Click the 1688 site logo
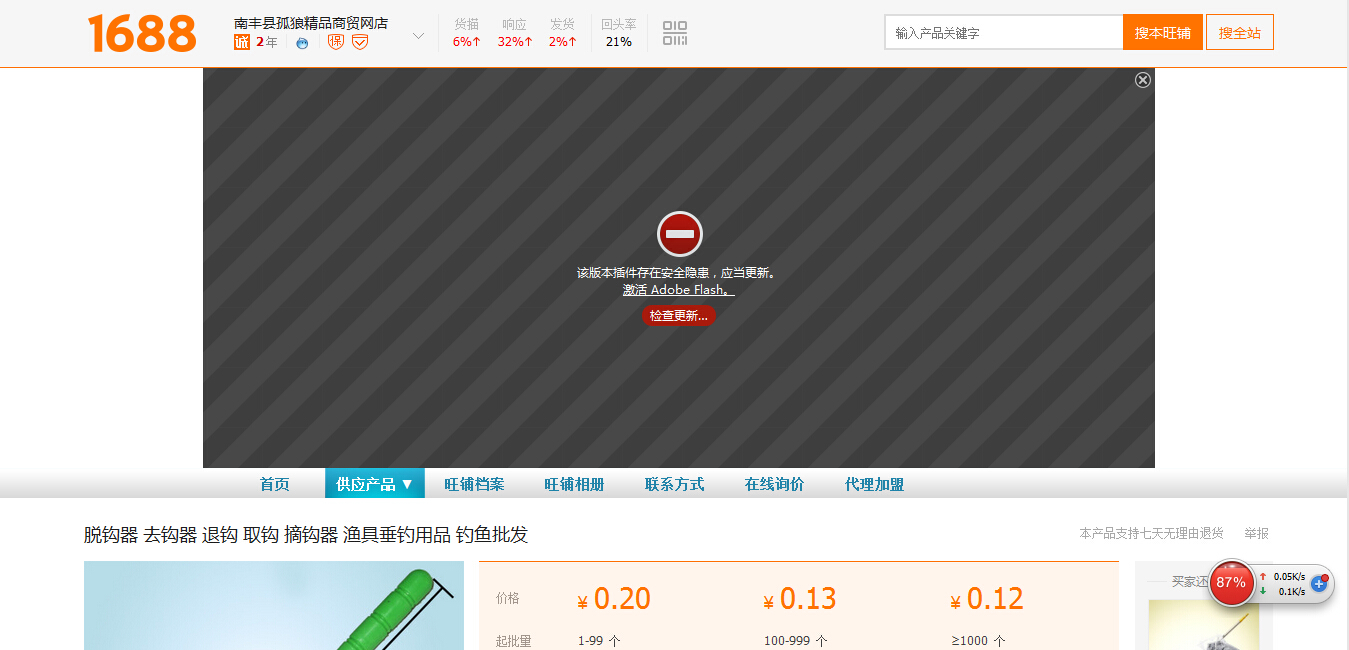This screenshot has height=650, width=1349. [142, 33]
